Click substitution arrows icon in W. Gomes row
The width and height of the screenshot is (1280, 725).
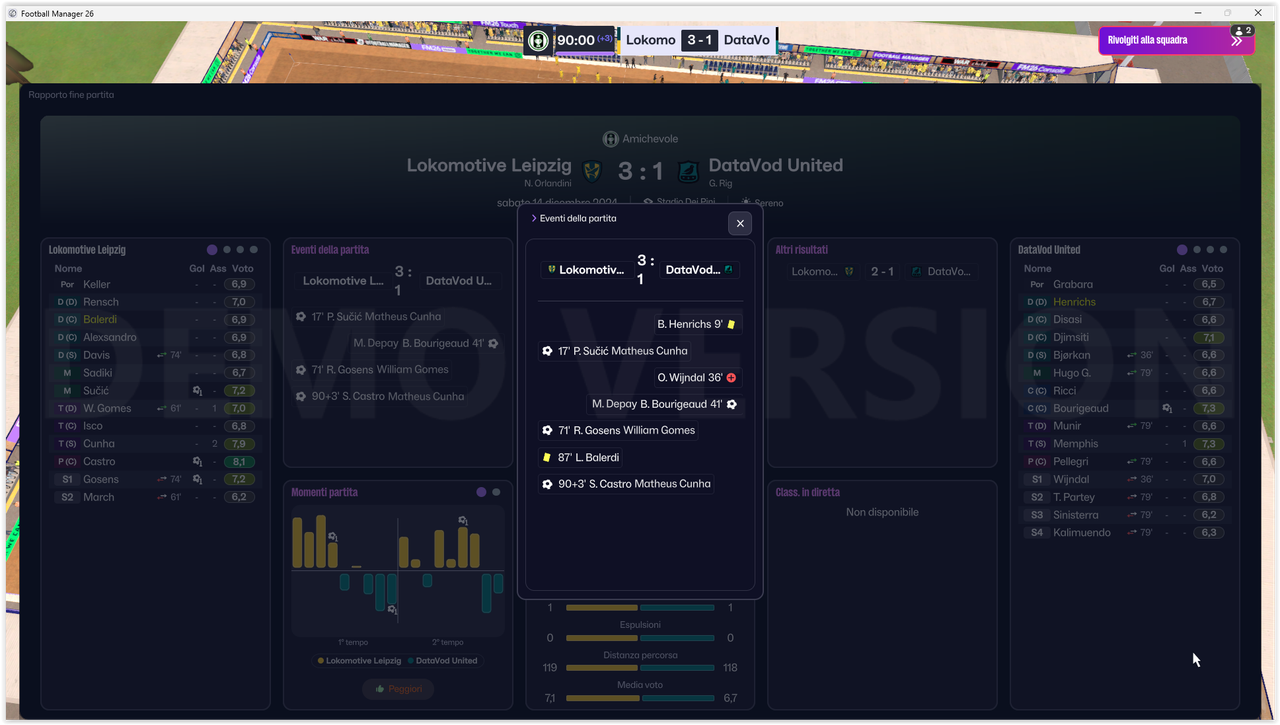point(162,408)
